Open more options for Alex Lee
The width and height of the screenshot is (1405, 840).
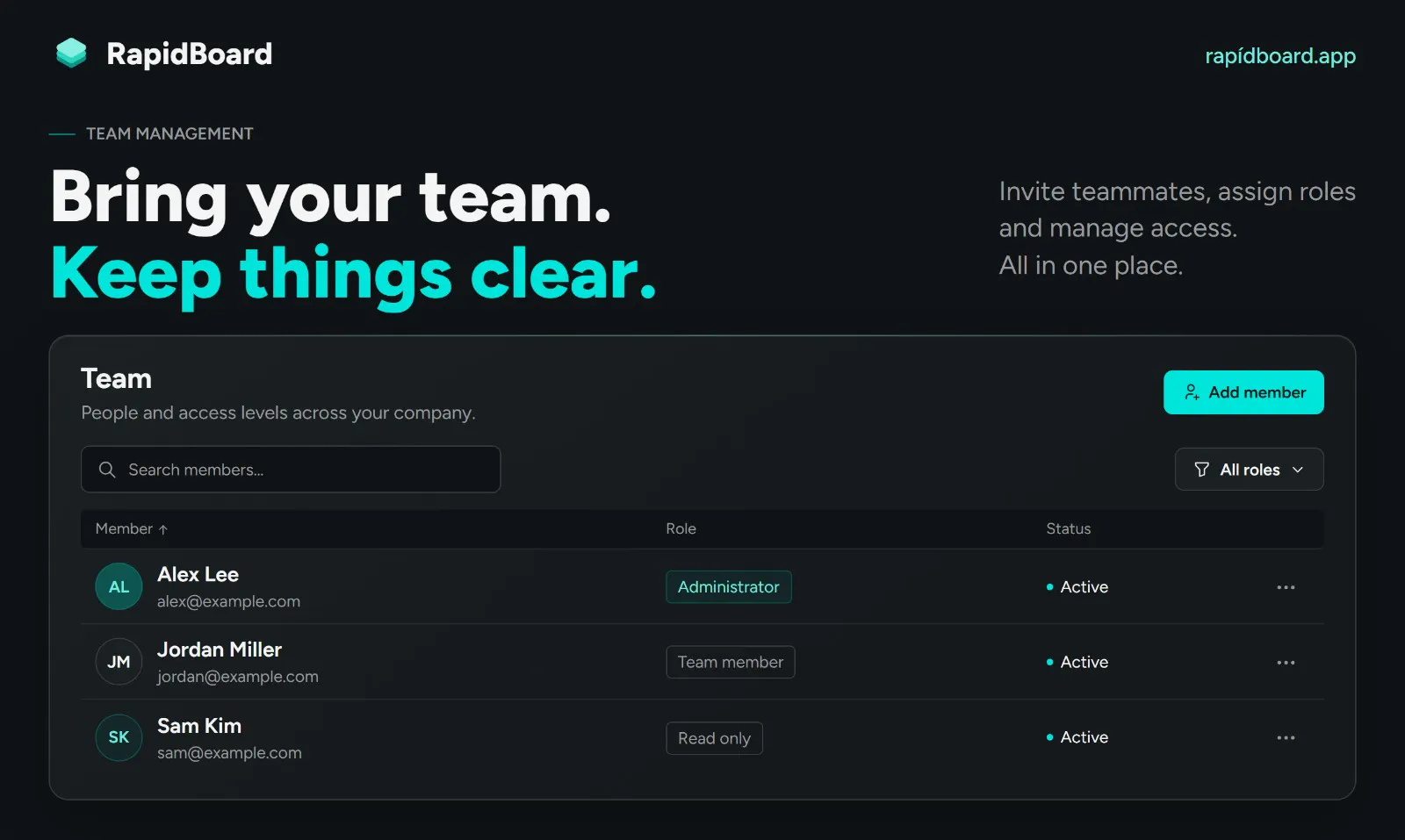(x=1286, y=587)
